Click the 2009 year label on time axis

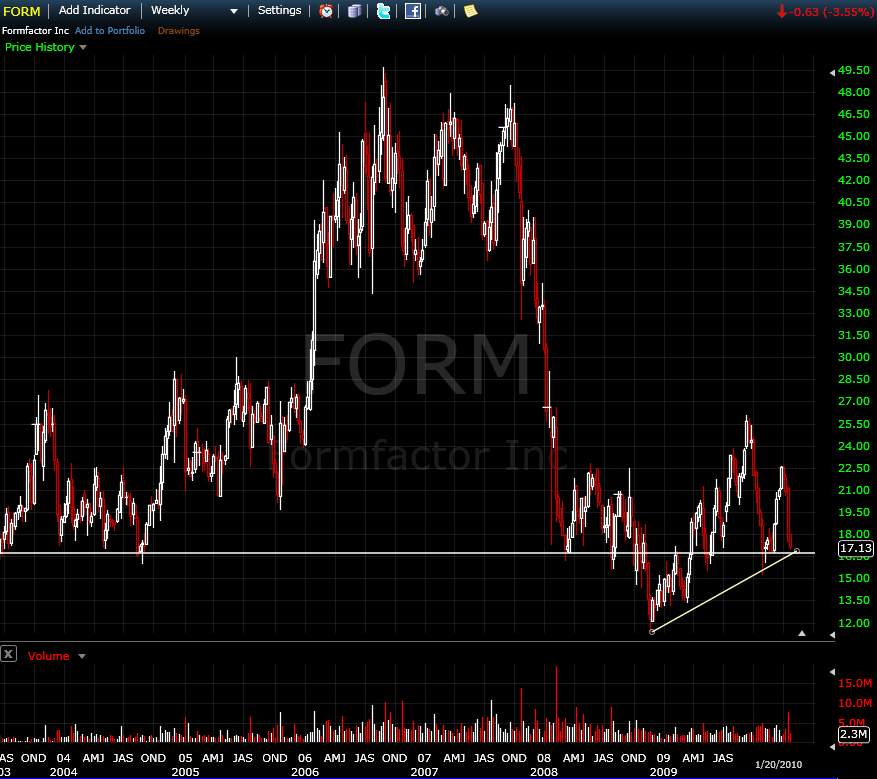click(x=663, y=772)
